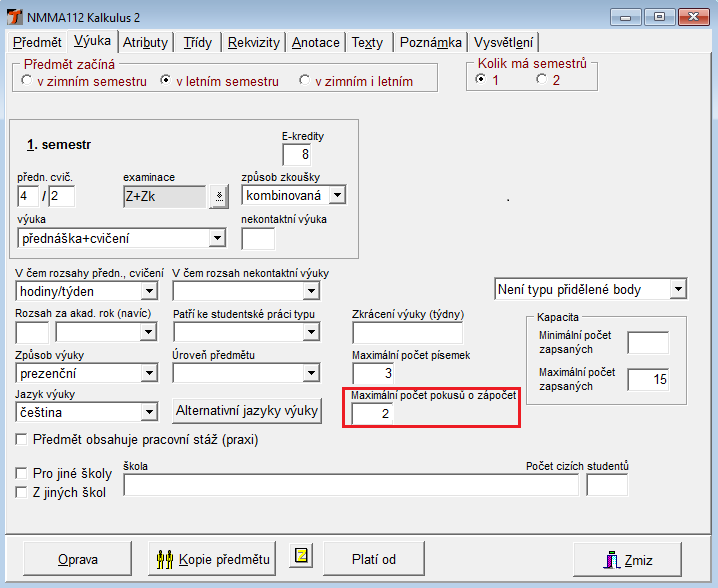Click the examinace lookup icon button
The width and height of the screenshot is (718, 588).
(218, 196)
